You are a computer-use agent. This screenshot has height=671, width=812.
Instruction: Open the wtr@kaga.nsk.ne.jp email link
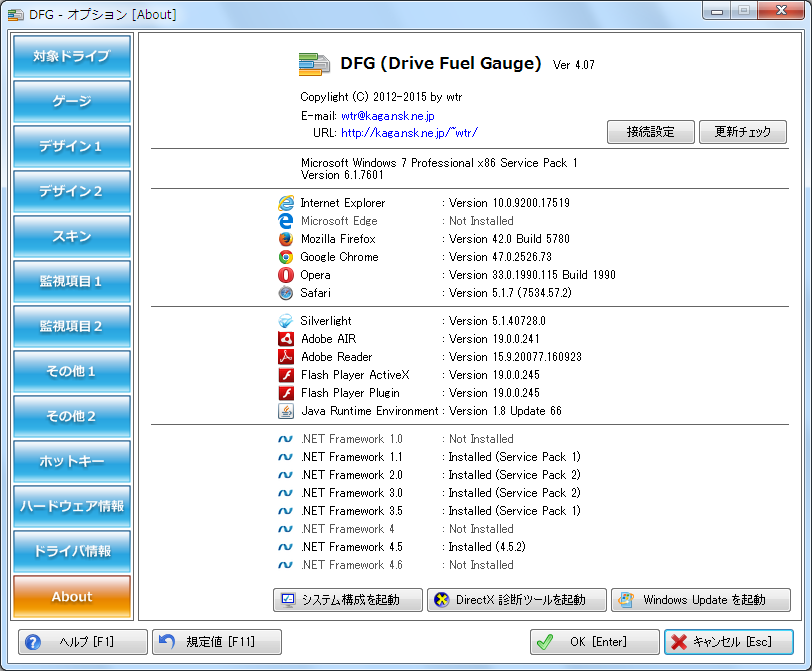tap(387, 116)
